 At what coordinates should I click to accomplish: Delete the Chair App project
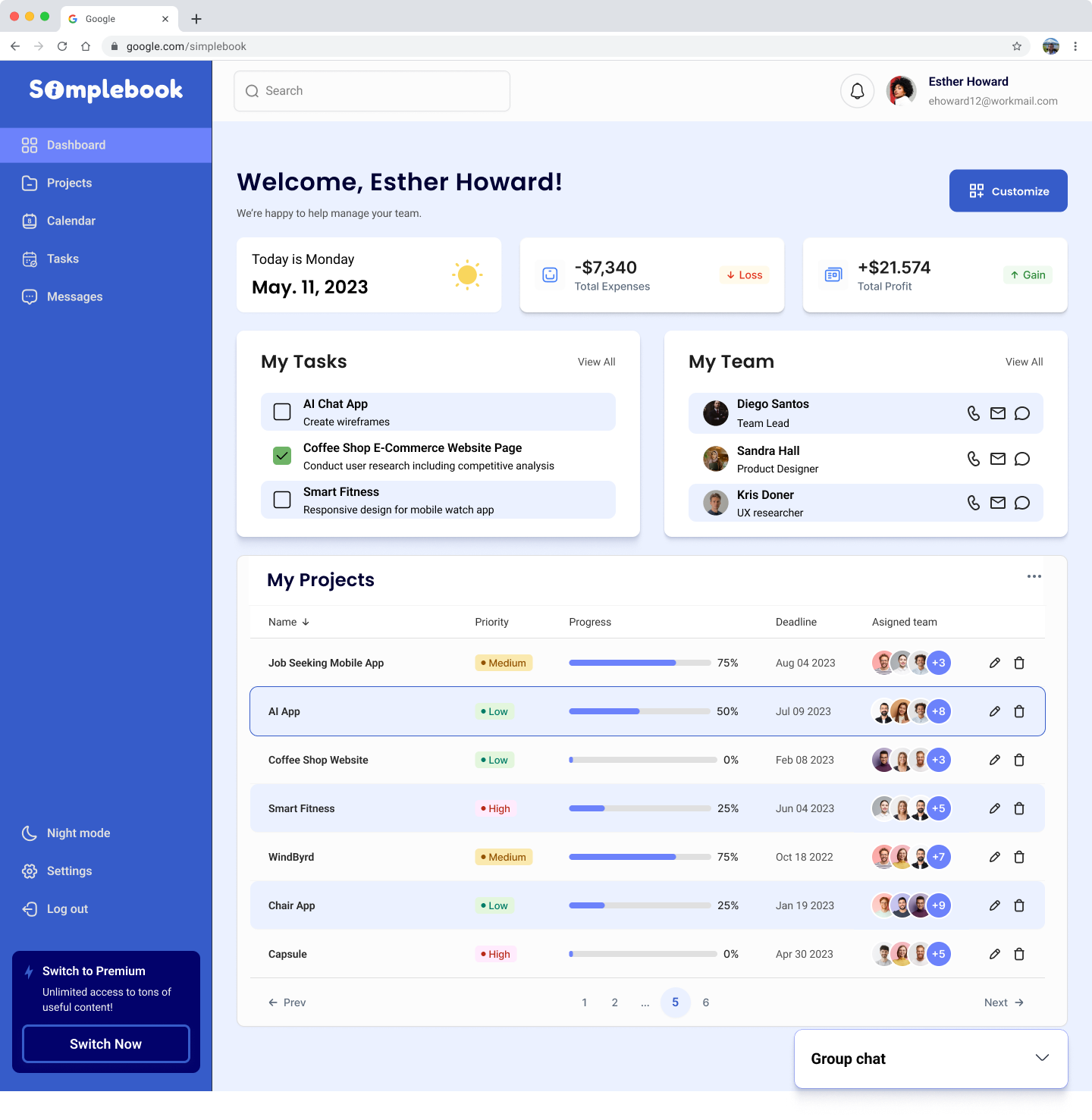(1019, 905)
